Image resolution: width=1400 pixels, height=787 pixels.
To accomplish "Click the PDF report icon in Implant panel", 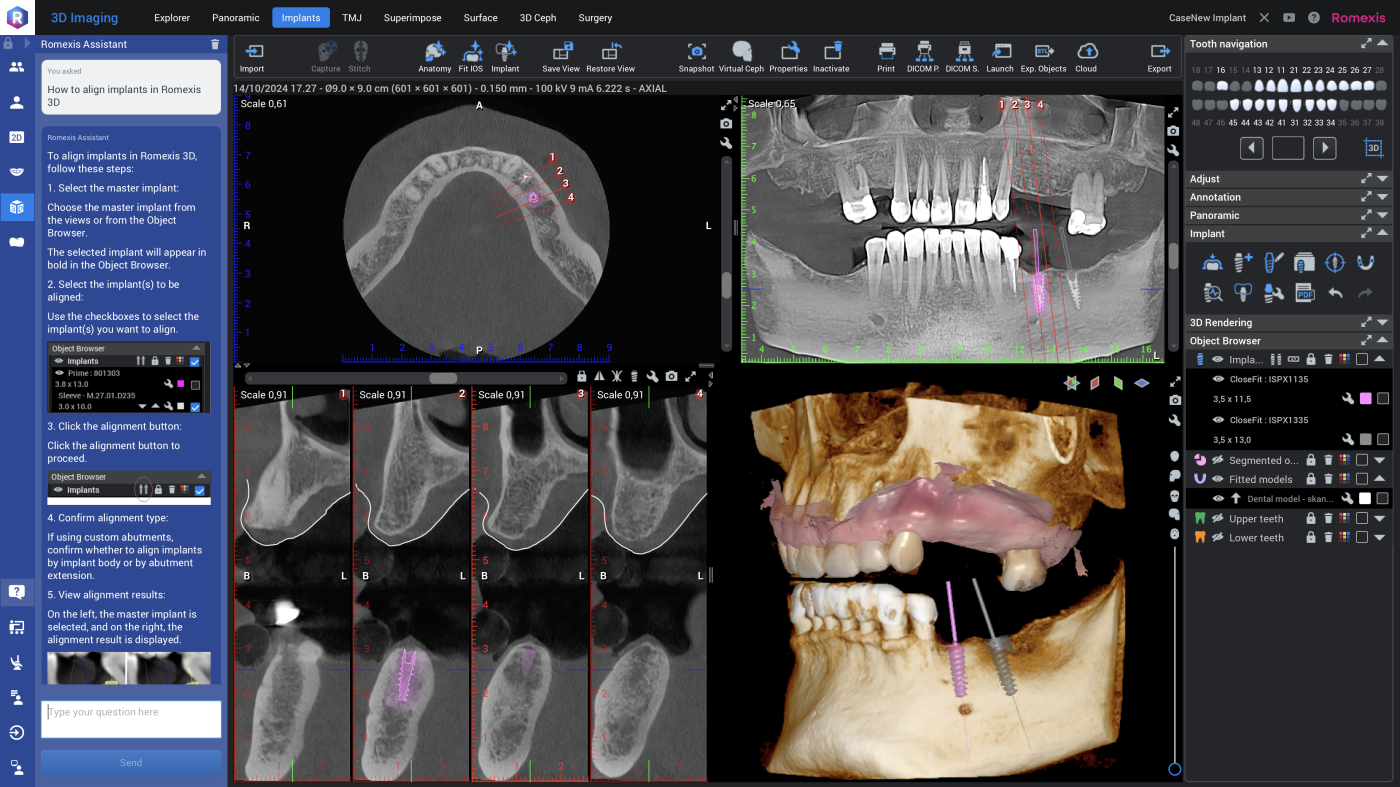I will [1304, 292].
